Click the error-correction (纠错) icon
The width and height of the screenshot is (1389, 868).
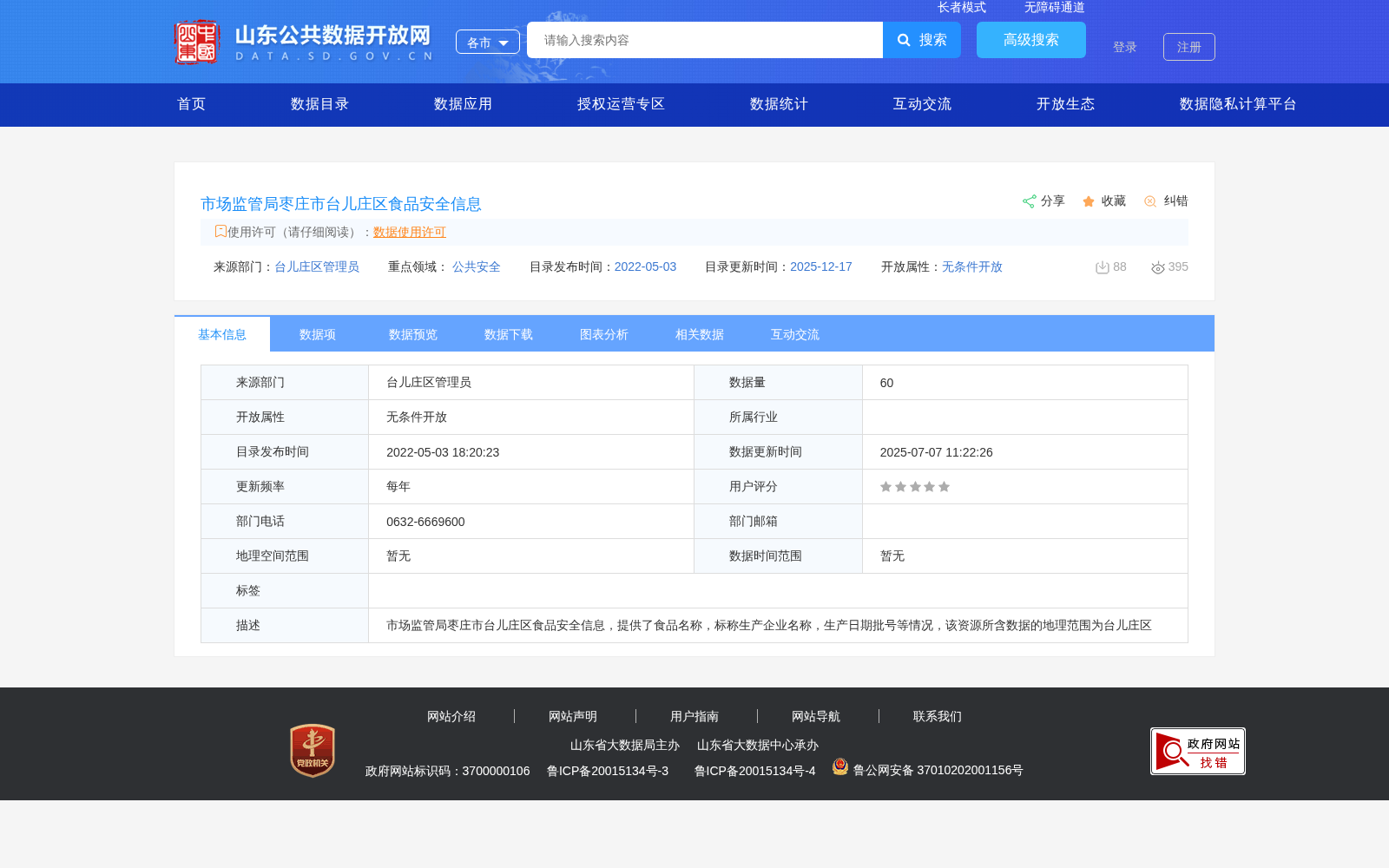1150,201
